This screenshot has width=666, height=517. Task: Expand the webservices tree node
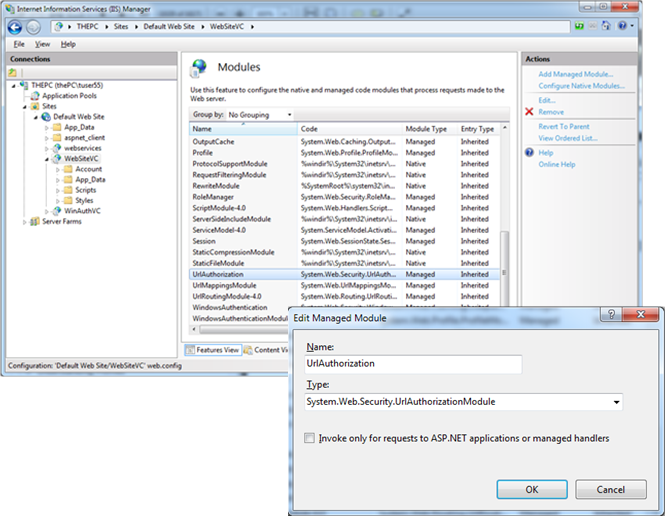pos(47,148)
